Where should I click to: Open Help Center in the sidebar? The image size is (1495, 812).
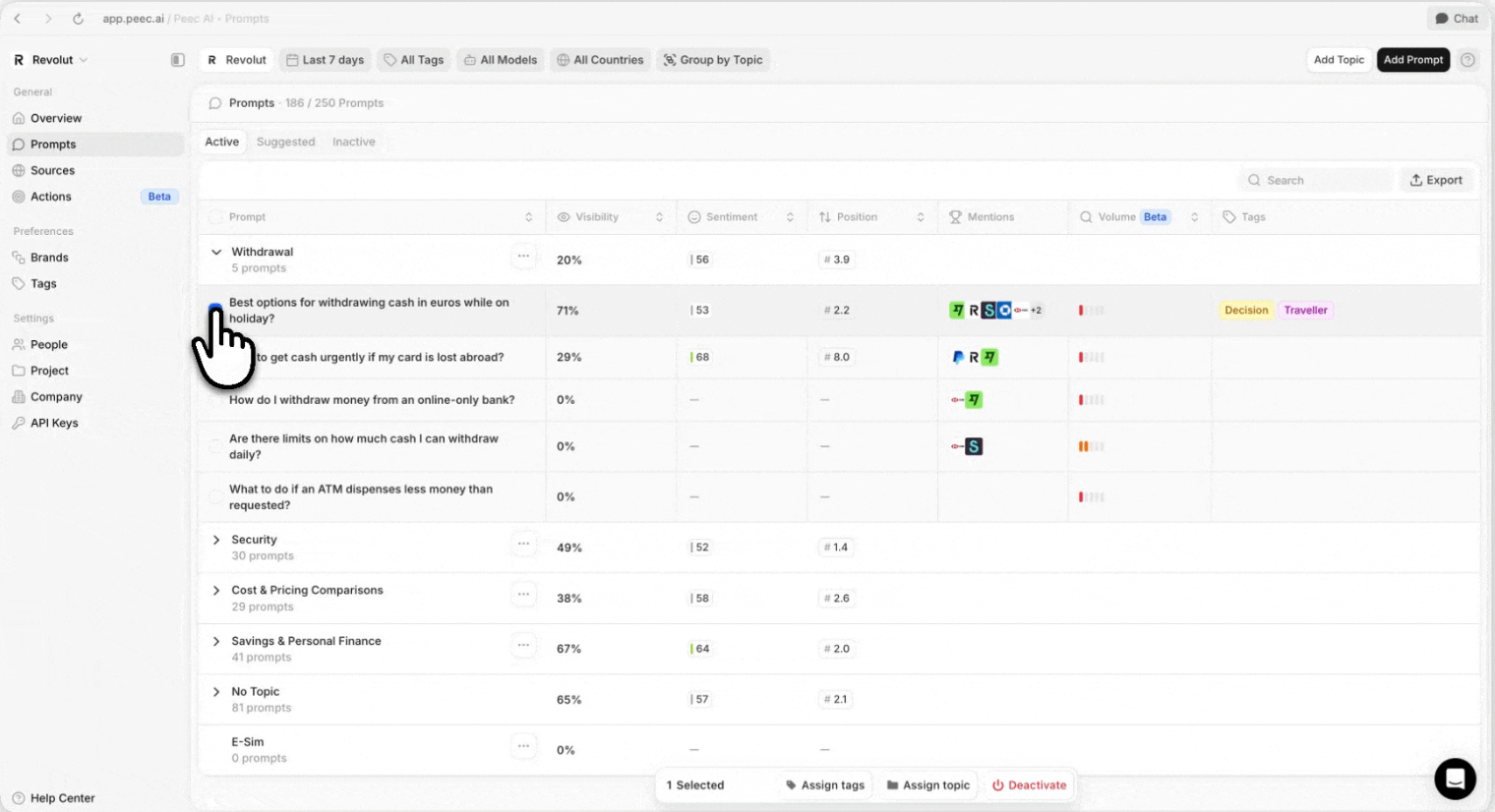62,798
